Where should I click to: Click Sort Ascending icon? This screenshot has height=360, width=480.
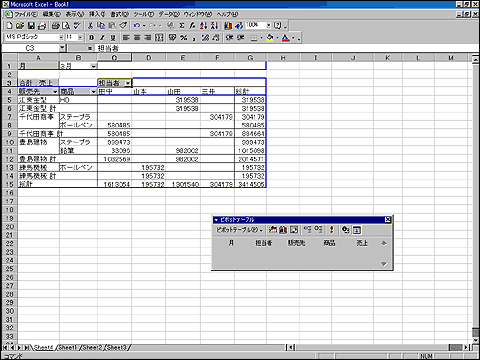pos(203,25)
